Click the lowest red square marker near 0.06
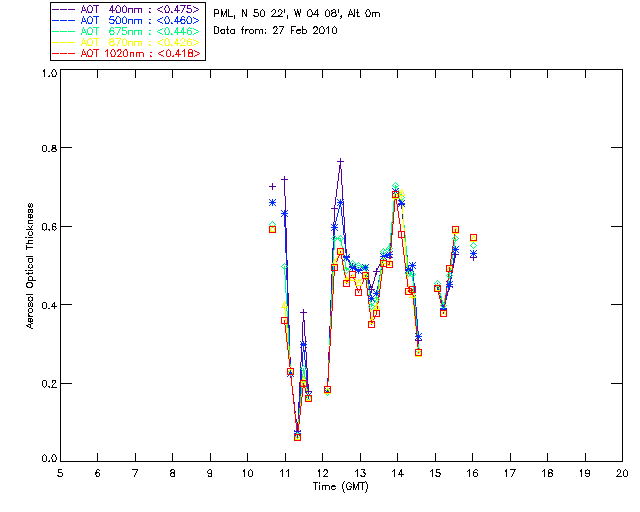640x512 pixels. click(x=297, y=437)
